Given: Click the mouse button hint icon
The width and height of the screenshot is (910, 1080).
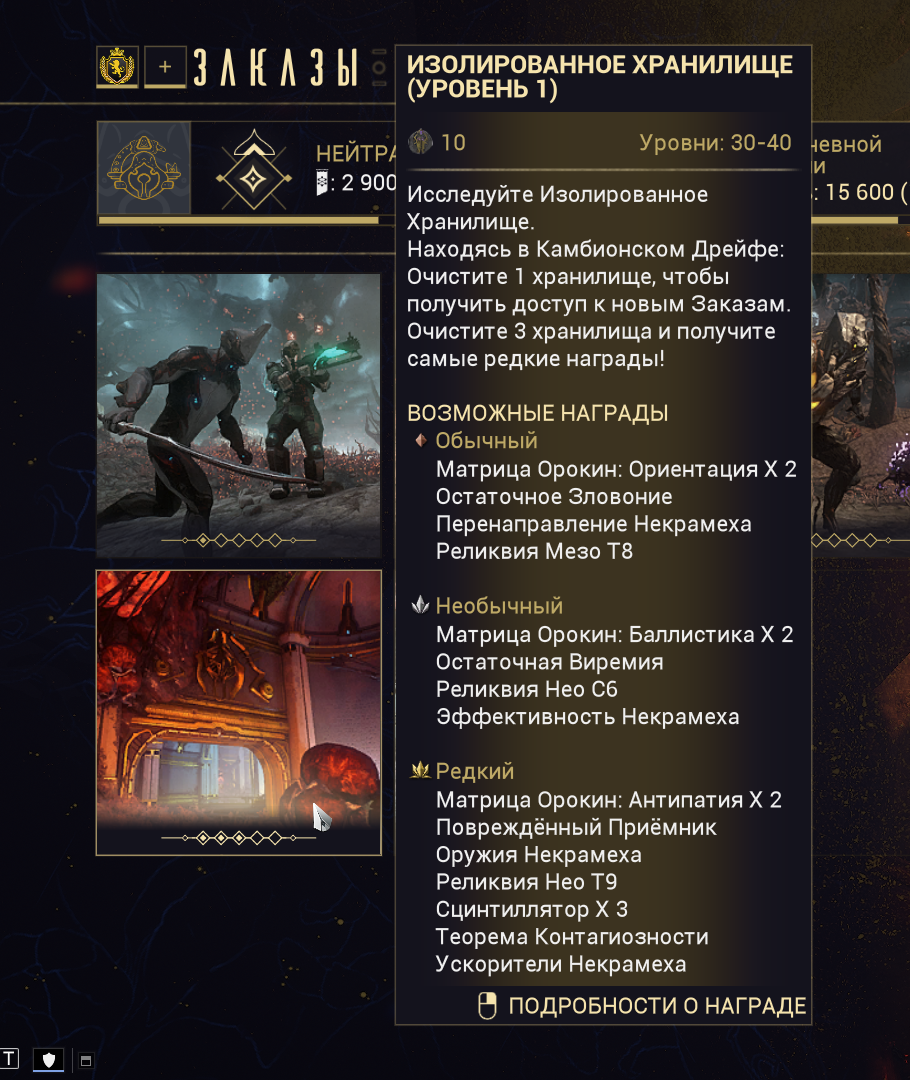Looking at the screenshot, I should click(x=487, y=1006).
